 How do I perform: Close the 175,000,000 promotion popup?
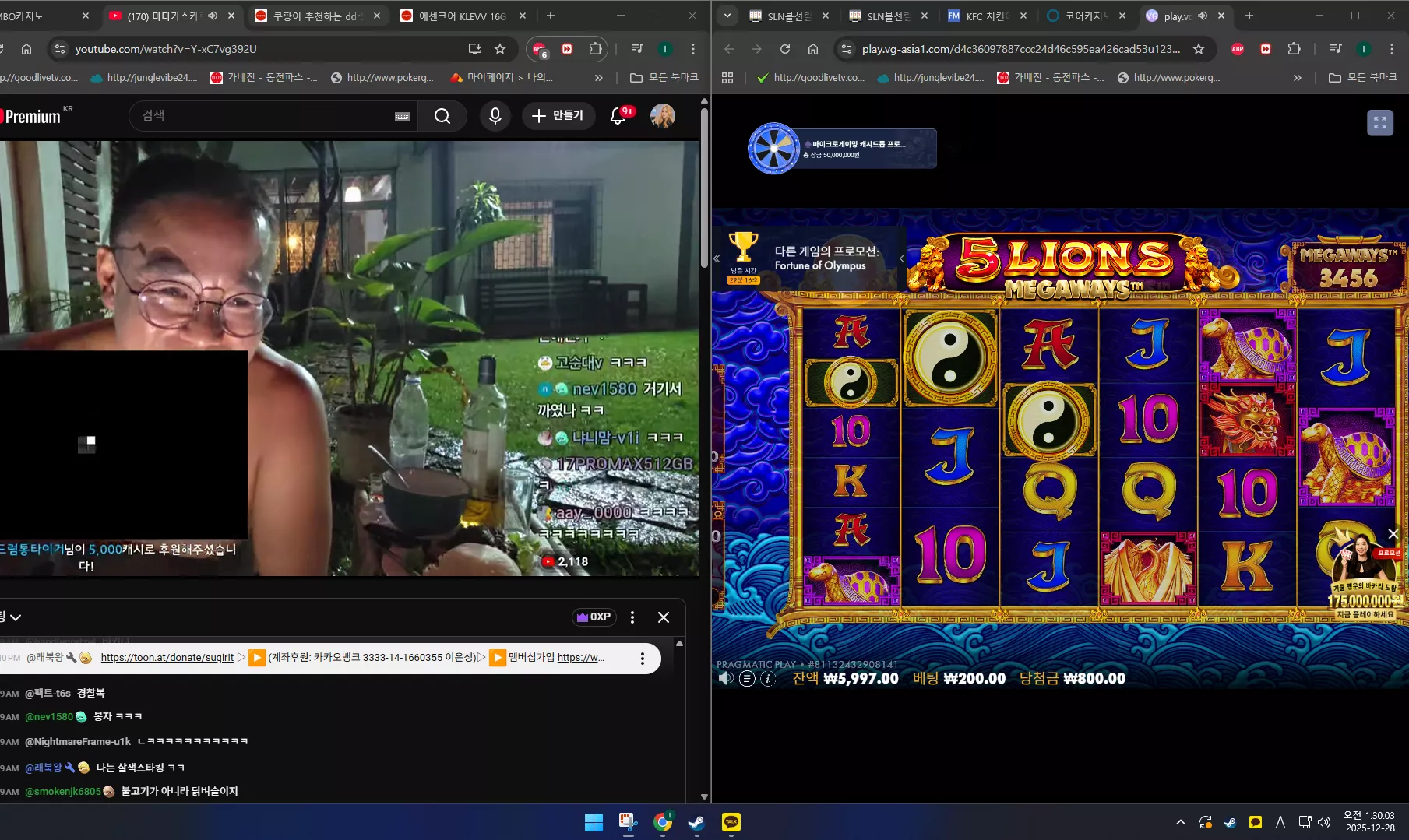coord(1393,533)
